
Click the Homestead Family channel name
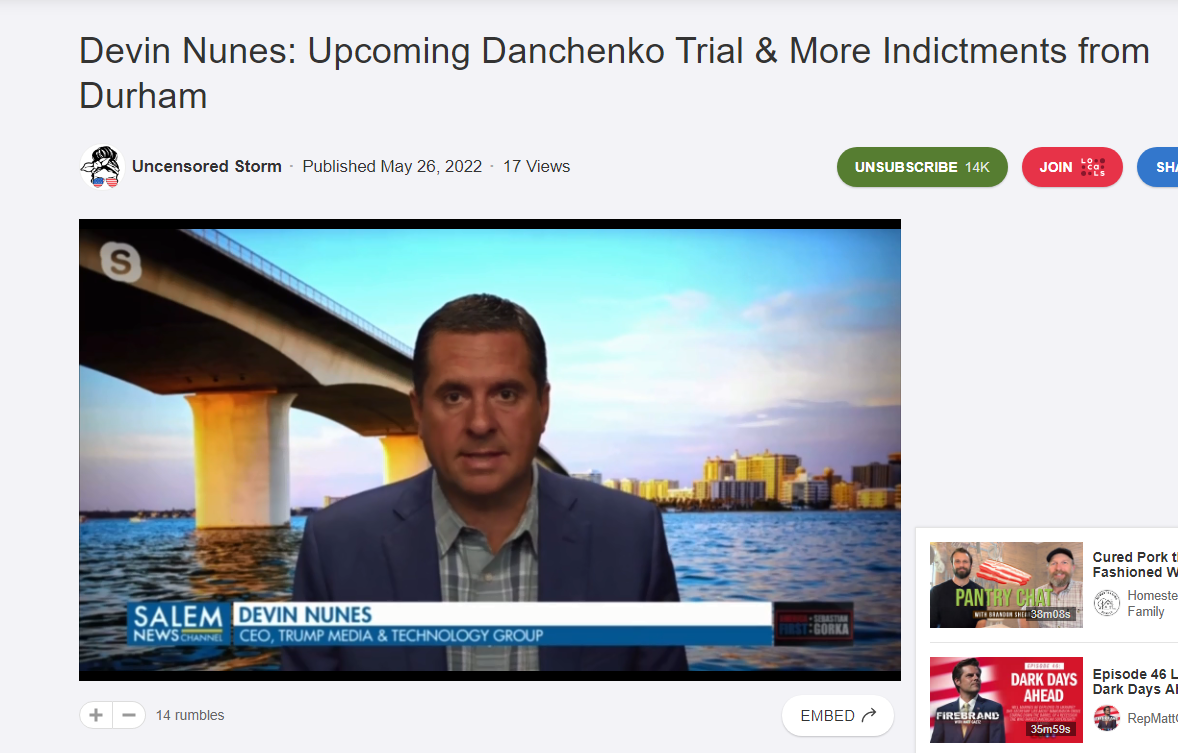pos(1152,603)
